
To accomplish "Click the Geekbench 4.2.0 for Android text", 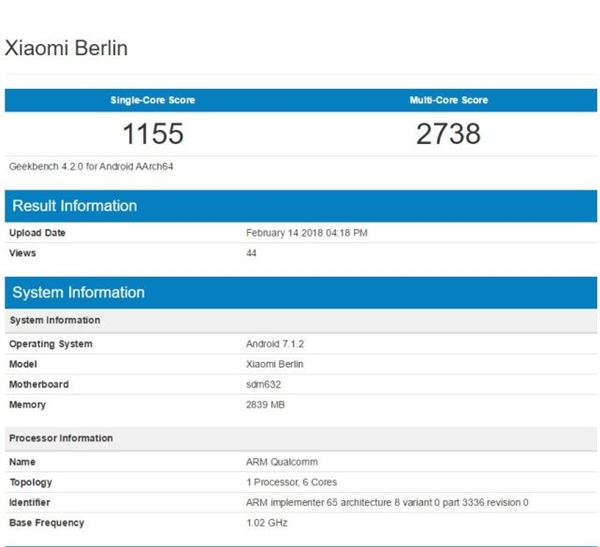I will tap(84, 166).
